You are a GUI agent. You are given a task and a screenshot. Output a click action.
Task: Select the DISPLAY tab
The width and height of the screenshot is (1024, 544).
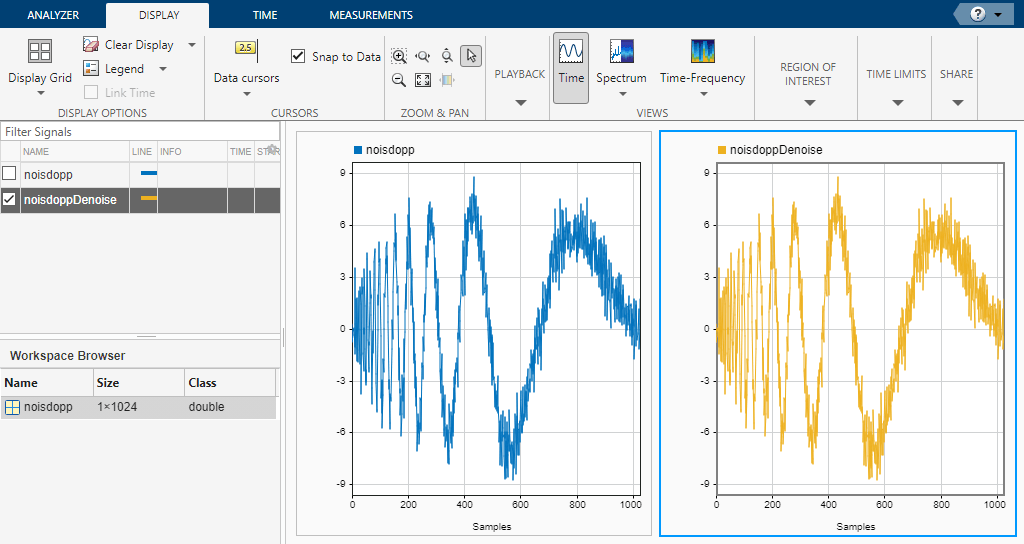tap(159, 14)
